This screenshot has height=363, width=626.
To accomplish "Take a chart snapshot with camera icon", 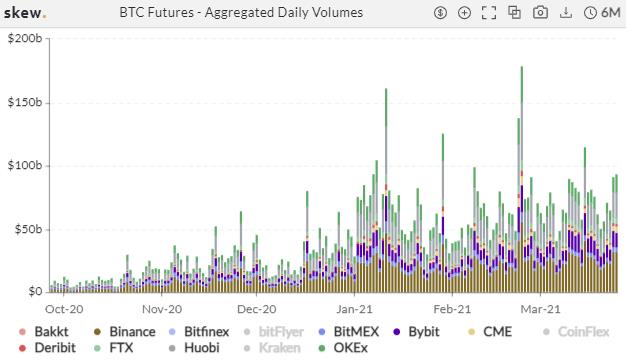I will [540, 12].
